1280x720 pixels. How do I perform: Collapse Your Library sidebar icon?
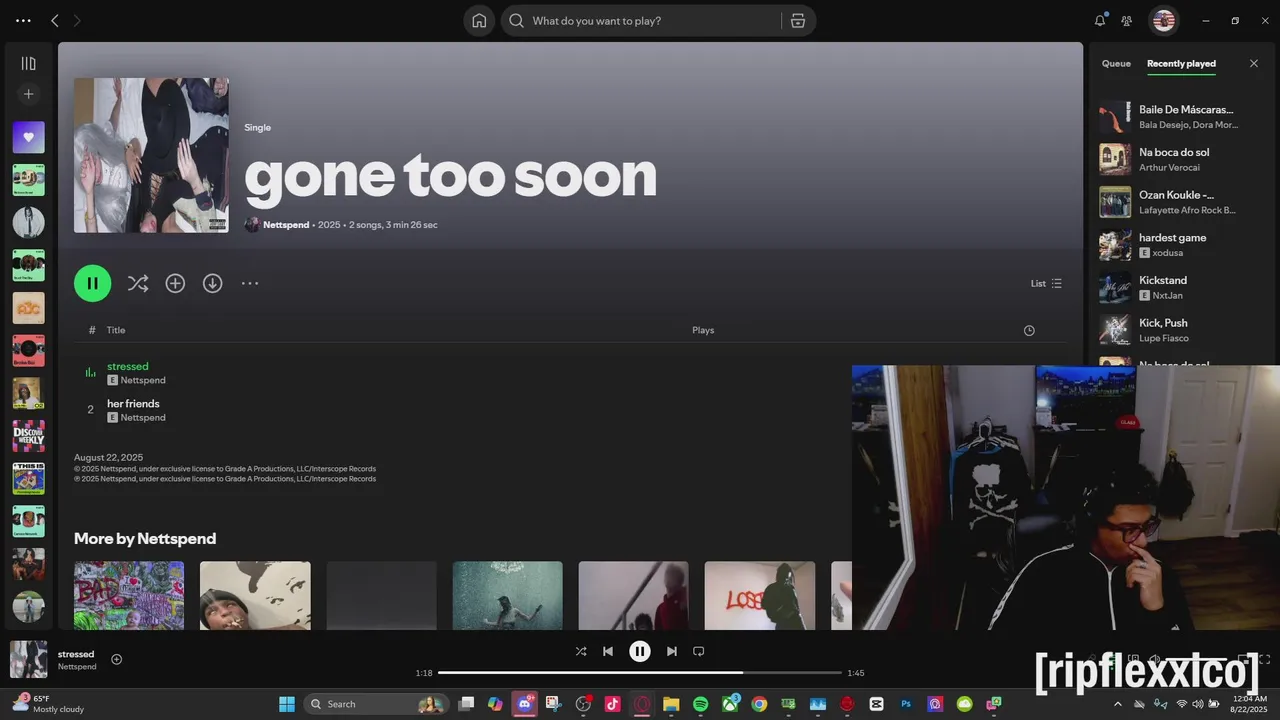[x=28, y=63]
